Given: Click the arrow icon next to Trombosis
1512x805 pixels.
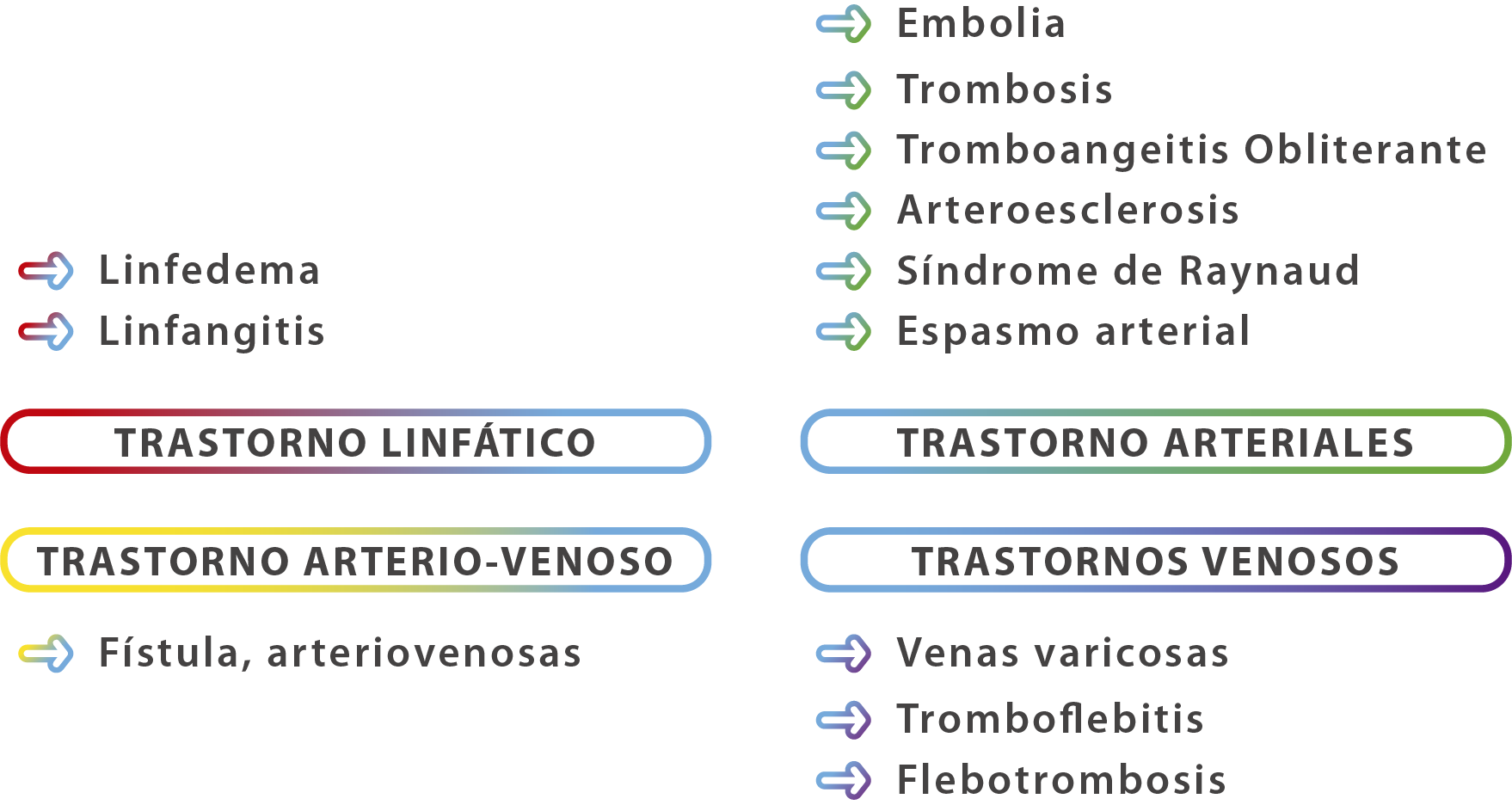Looking at the screenshot, I should coord(844,90).
